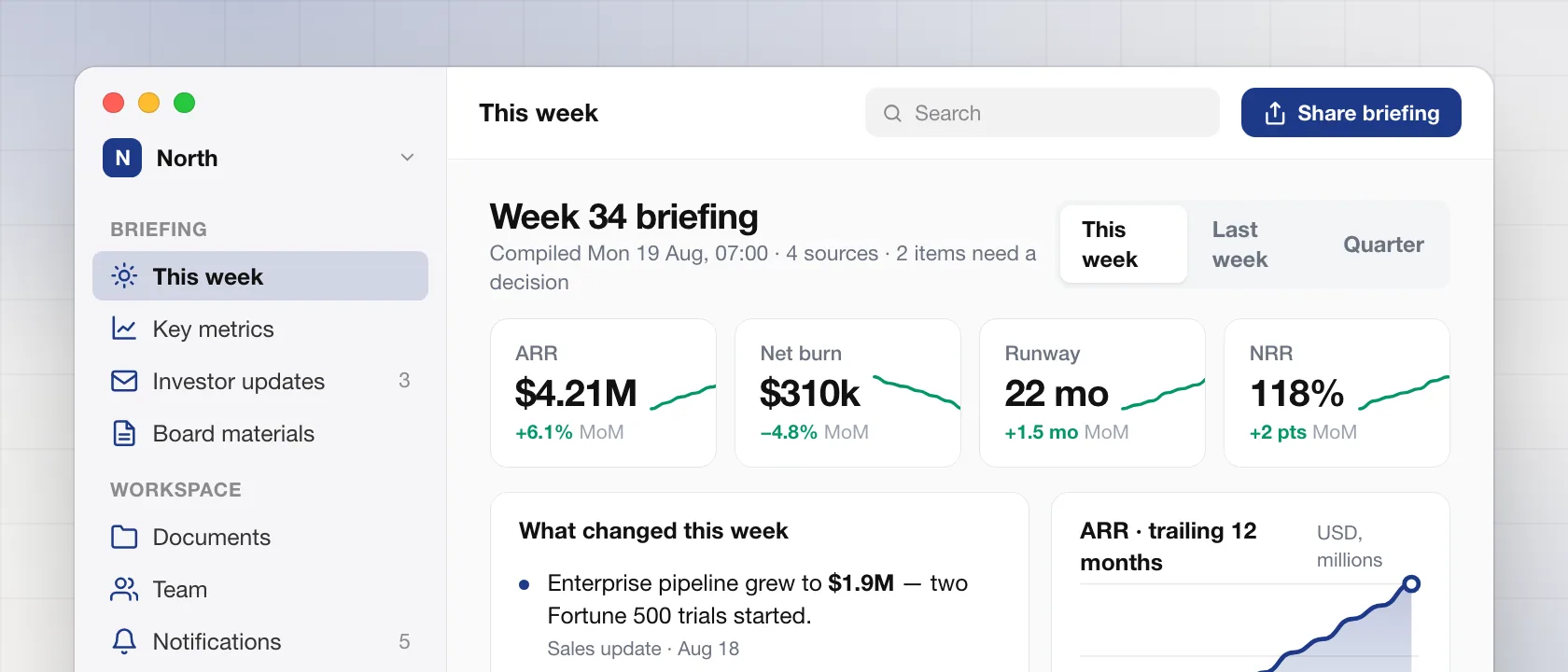Screen dimensions: 1568x672
Task: Select the This week period tab
Action: (x=1124, y=245)
